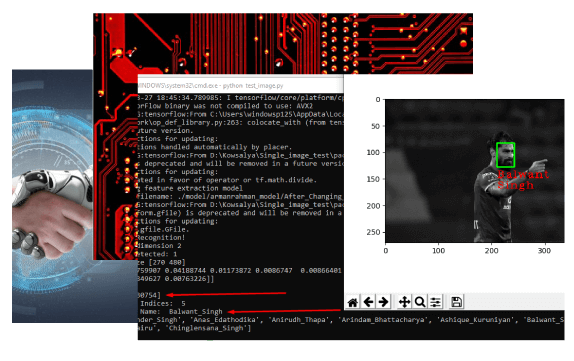
Task: Click the 'gfile.GFile.' console line
Action: 163,230
